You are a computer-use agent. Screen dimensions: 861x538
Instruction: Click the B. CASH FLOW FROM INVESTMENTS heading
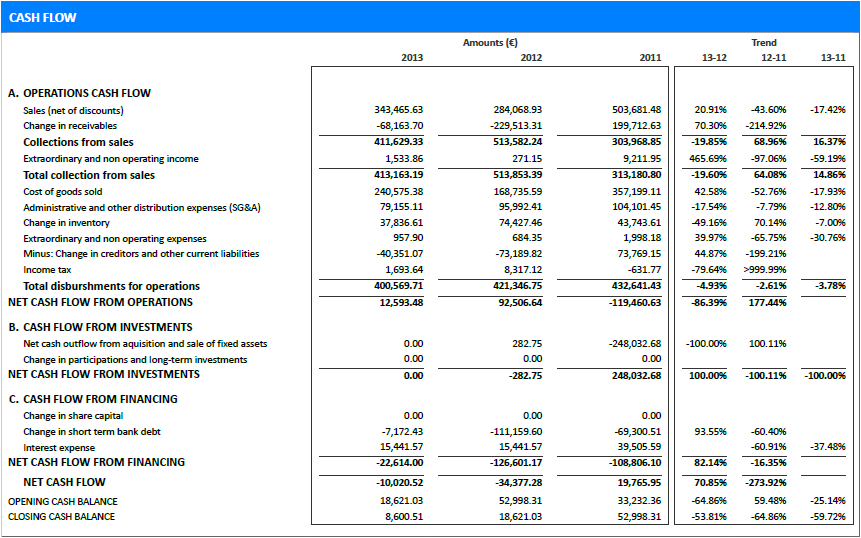click(x=100, y=327)
